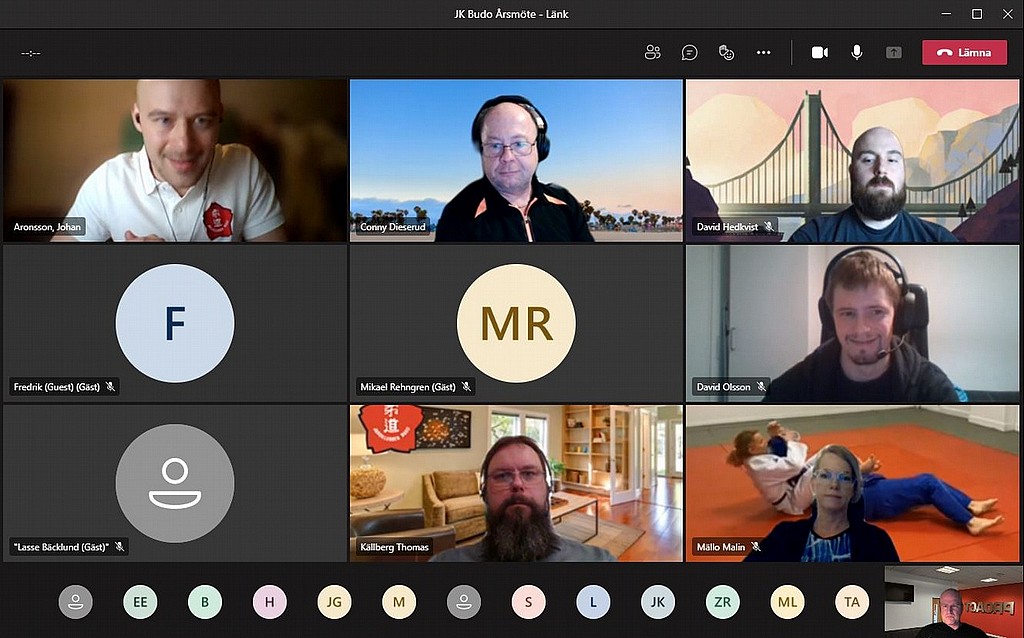The image size is (1024, 638).
Task: Click the self-view video thumbnail
Action: [953, 602]
